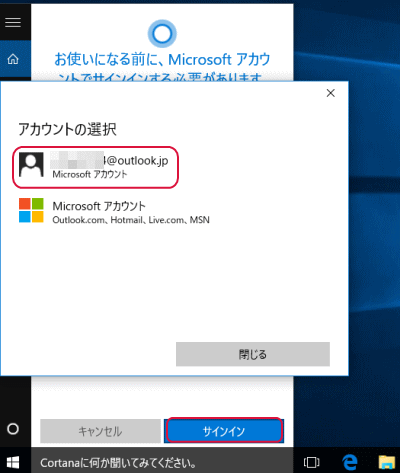The height and width of the screenshot is (473, 400).
Task: Click the アカウントの選択 heading
Action: (67, 129)
